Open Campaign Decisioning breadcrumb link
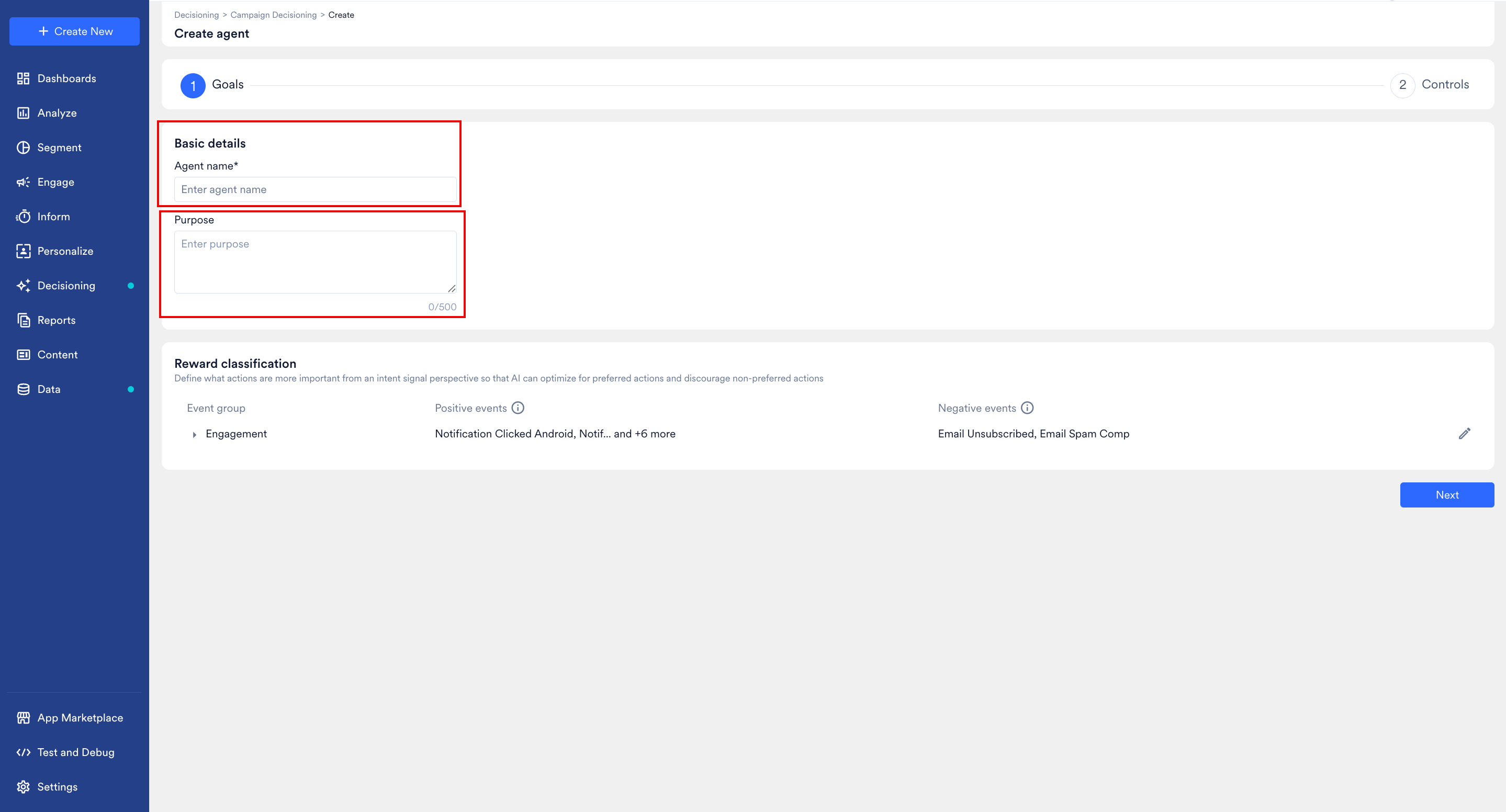The image size is (1506, 812). [273, 15]
